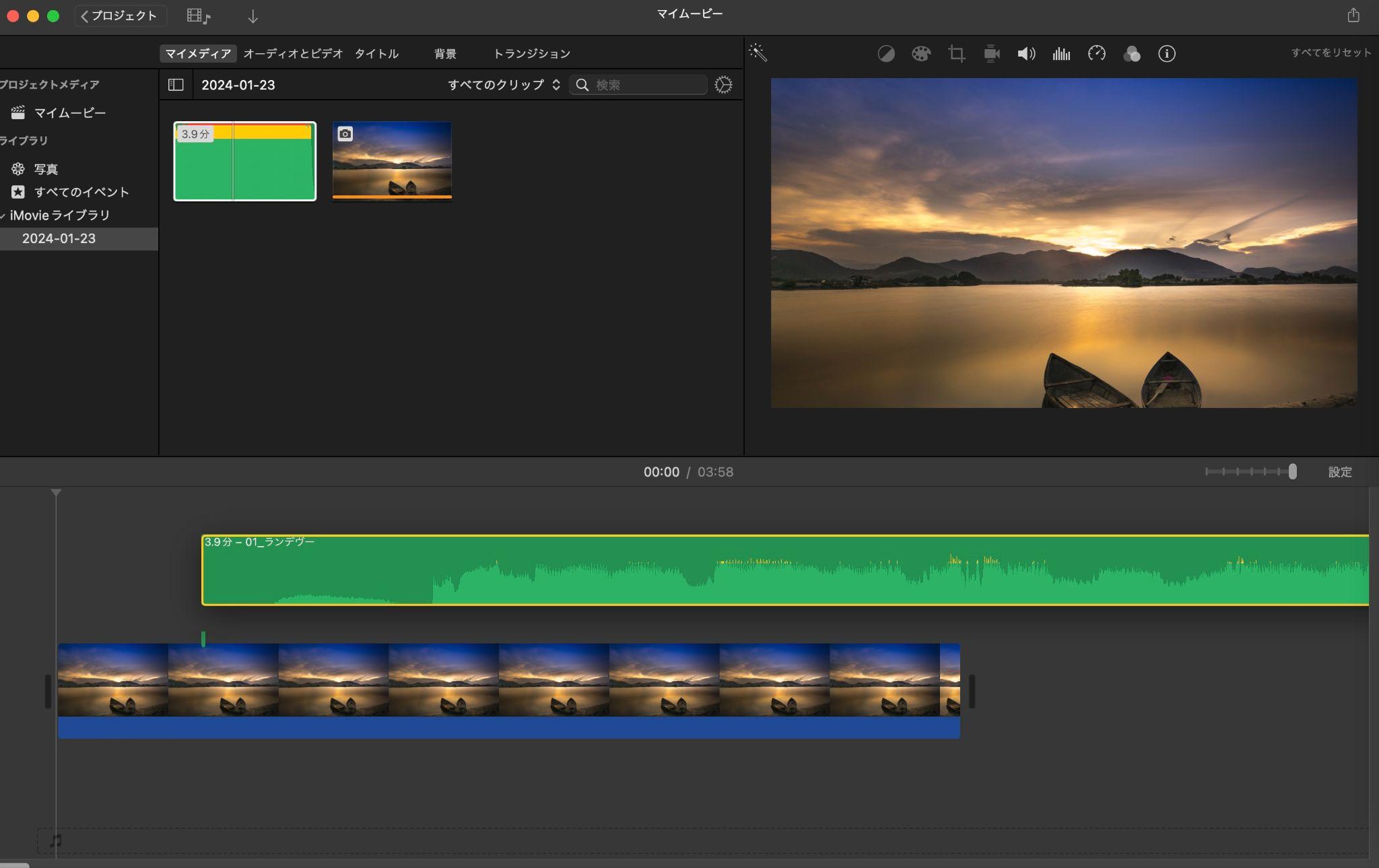Viewport: 1379px width, 868px height.
Task: Select すべてのイベント in the library list
Action: pos(81,192)
